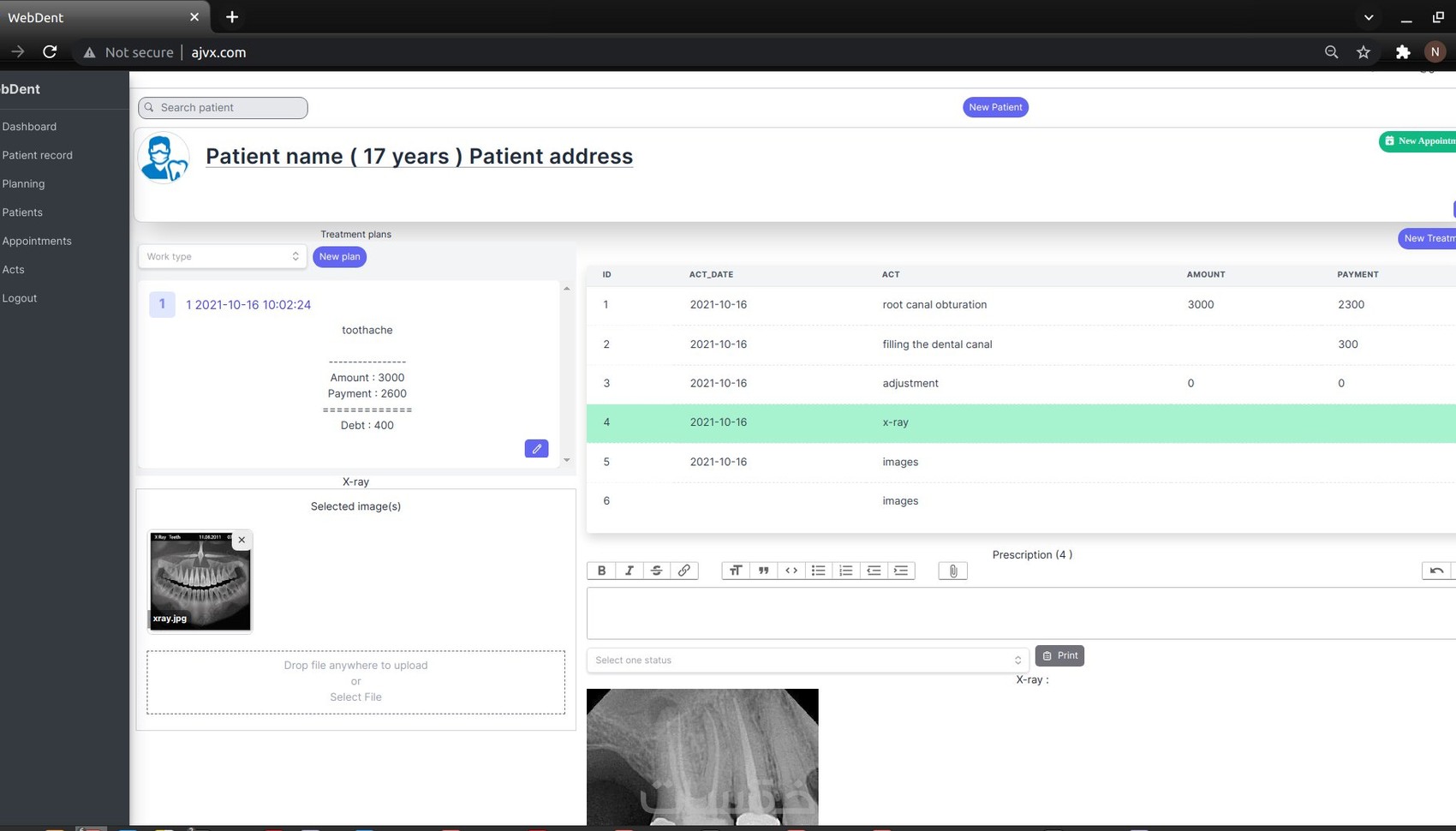Toggle code view with the angle-brackets icon
1456x831 pixels.
[791, 570]
